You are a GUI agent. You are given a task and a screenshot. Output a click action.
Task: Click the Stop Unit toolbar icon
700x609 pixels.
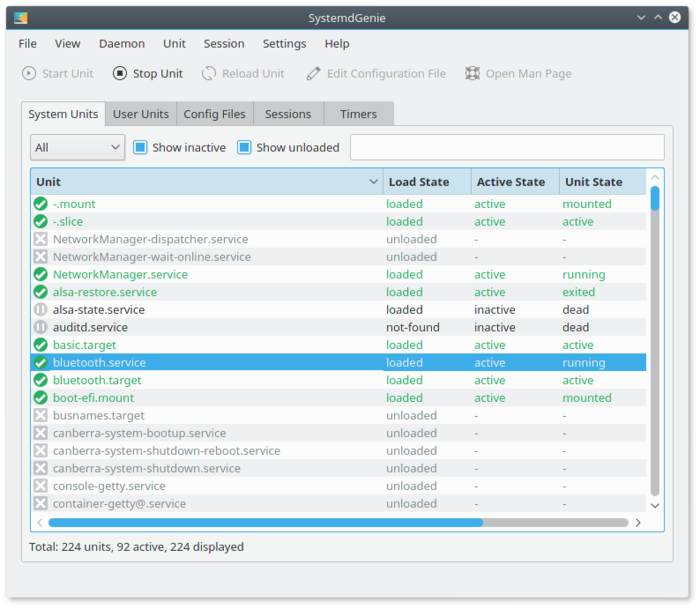(x=120, y=73)
